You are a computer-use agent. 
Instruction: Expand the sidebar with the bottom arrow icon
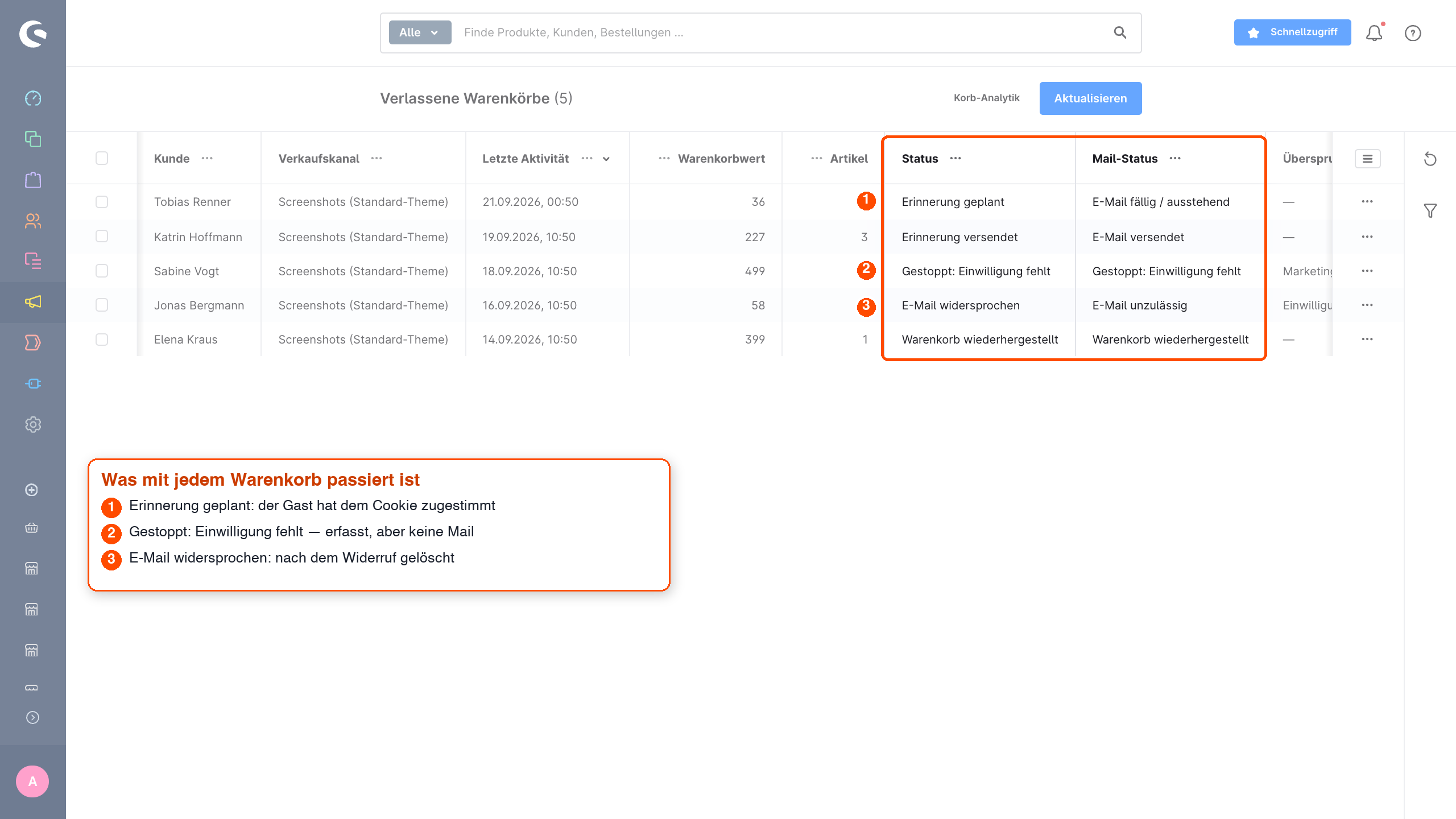click(x=33, y=718)
